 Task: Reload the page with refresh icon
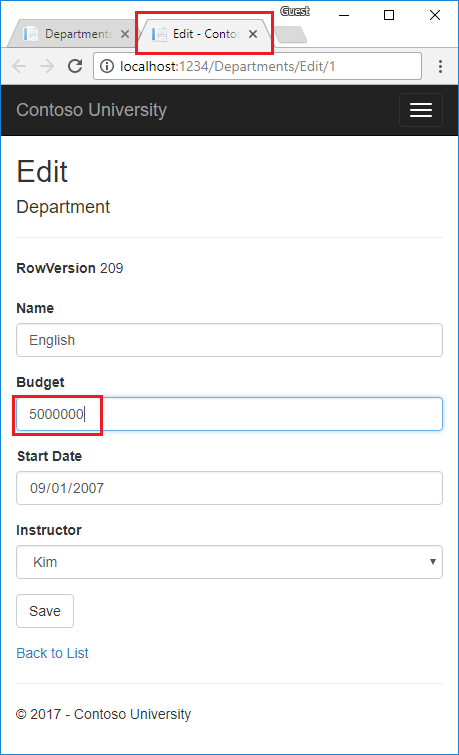tap(75, 66)
